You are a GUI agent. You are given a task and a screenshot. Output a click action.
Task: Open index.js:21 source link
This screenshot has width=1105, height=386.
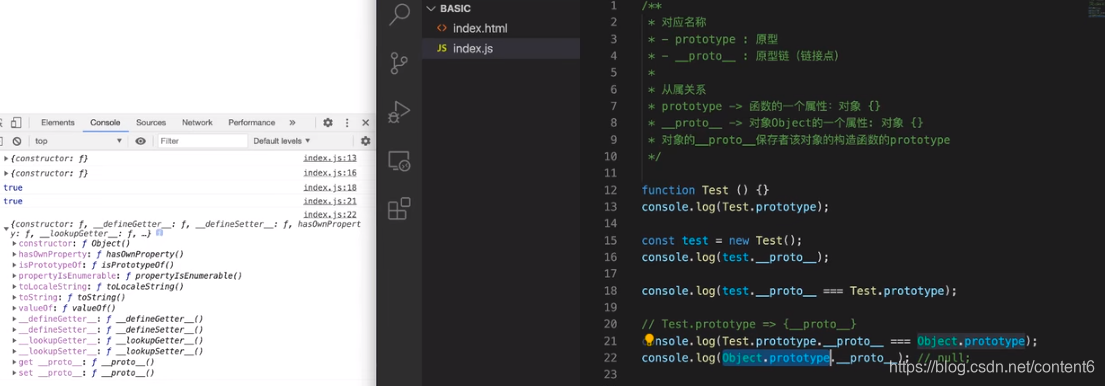[330, 201]
